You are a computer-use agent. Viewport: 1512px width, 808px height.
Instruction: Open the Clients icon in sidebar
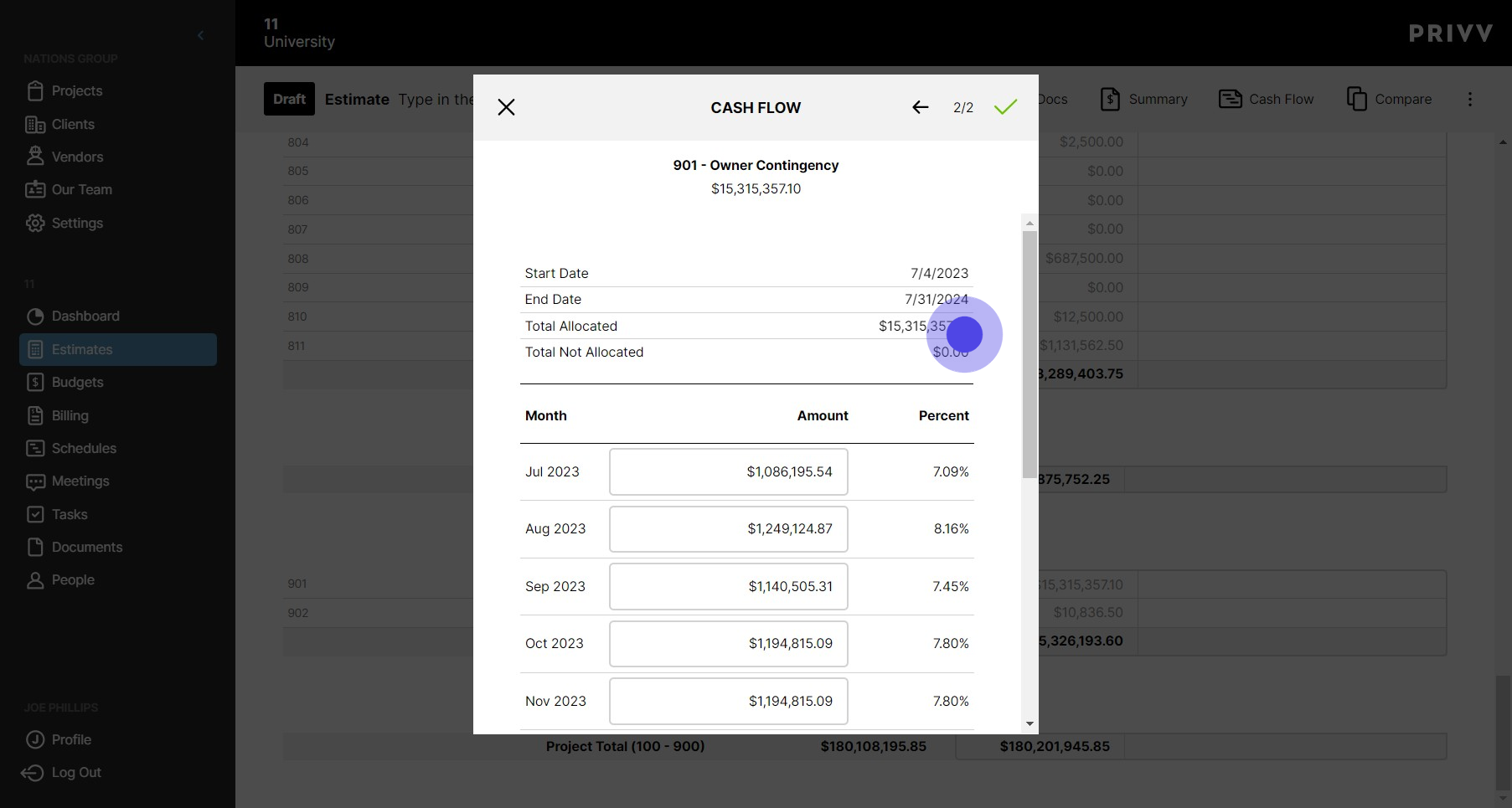(x=35, y=124)
